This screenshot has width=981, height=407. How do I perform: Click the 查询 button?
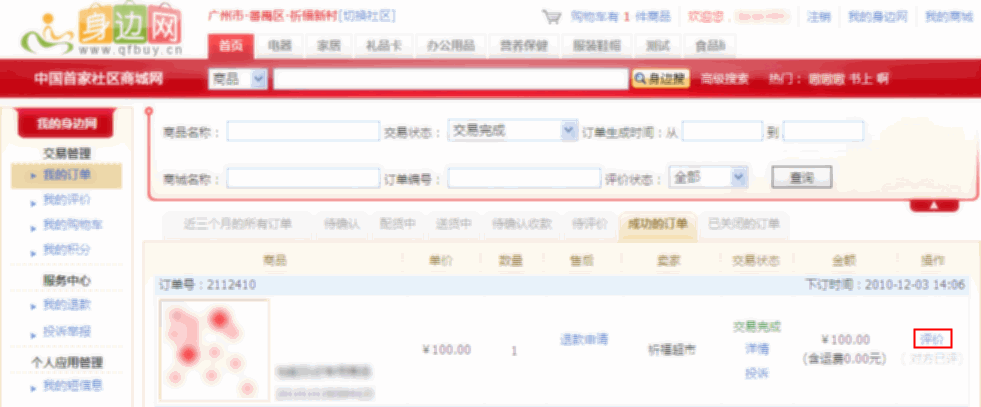coord(801,177)
